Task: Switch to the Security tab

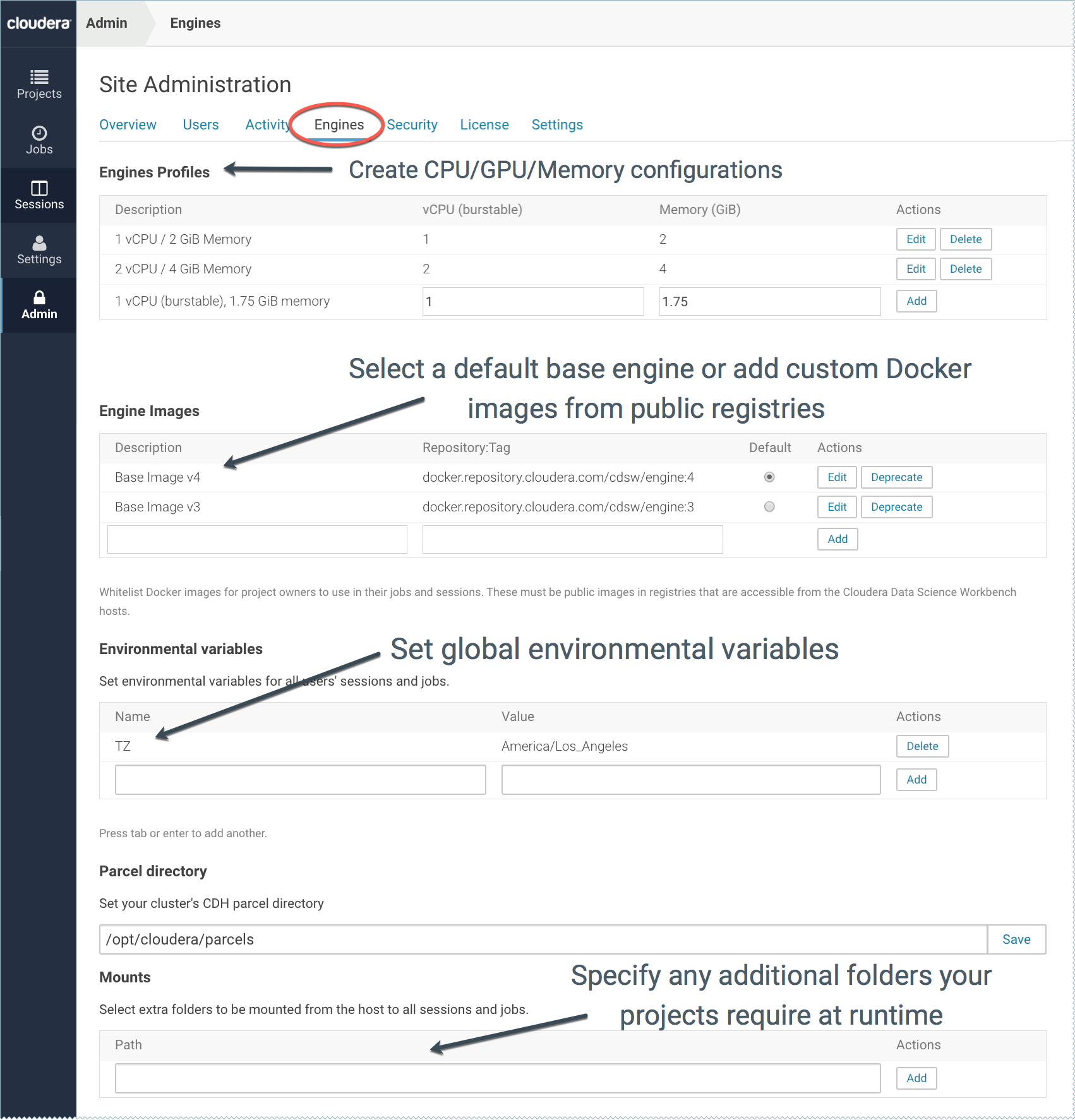Action: click(412, 125)
